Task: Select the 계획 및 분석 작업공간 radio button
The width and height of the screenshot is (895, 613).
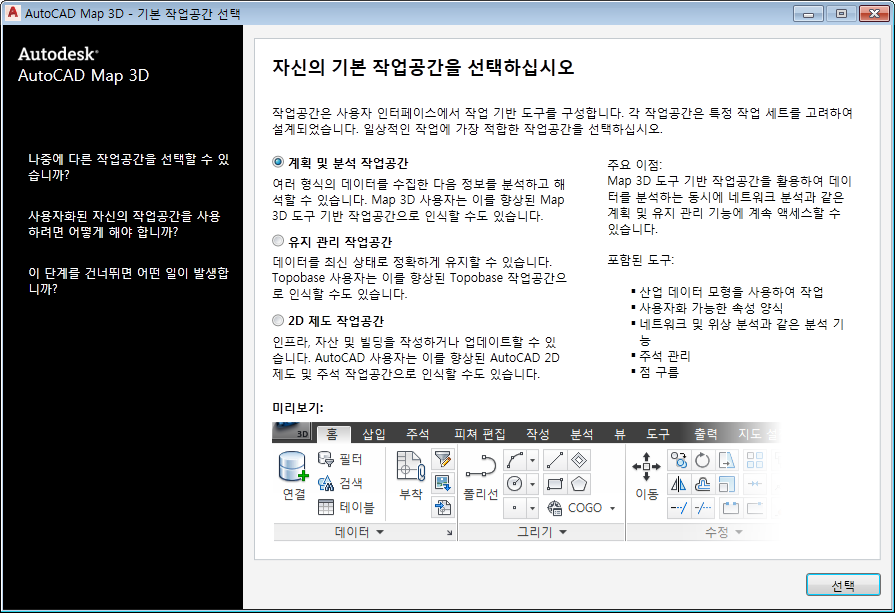Action: click(x=278, y=163)
